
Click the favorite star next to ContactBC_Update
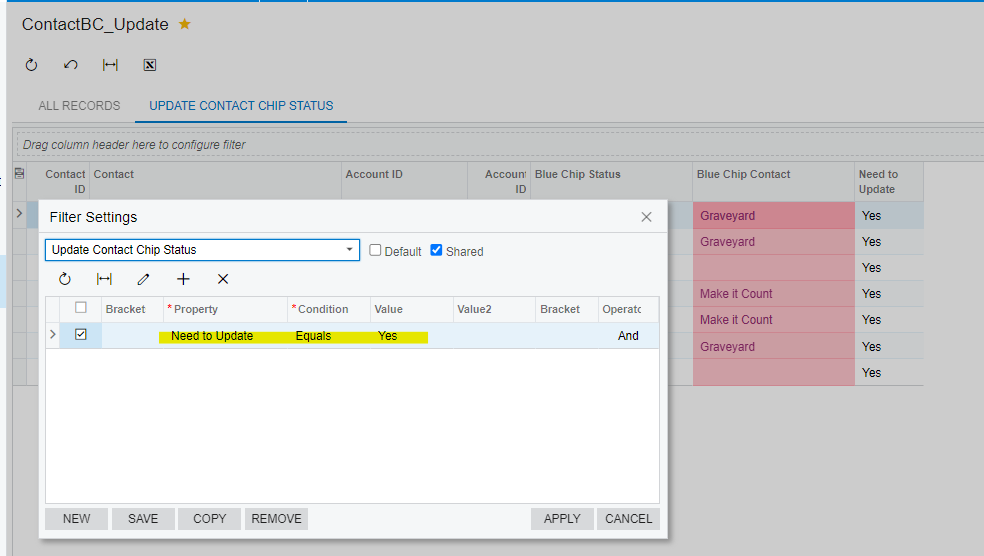point(184,24)
